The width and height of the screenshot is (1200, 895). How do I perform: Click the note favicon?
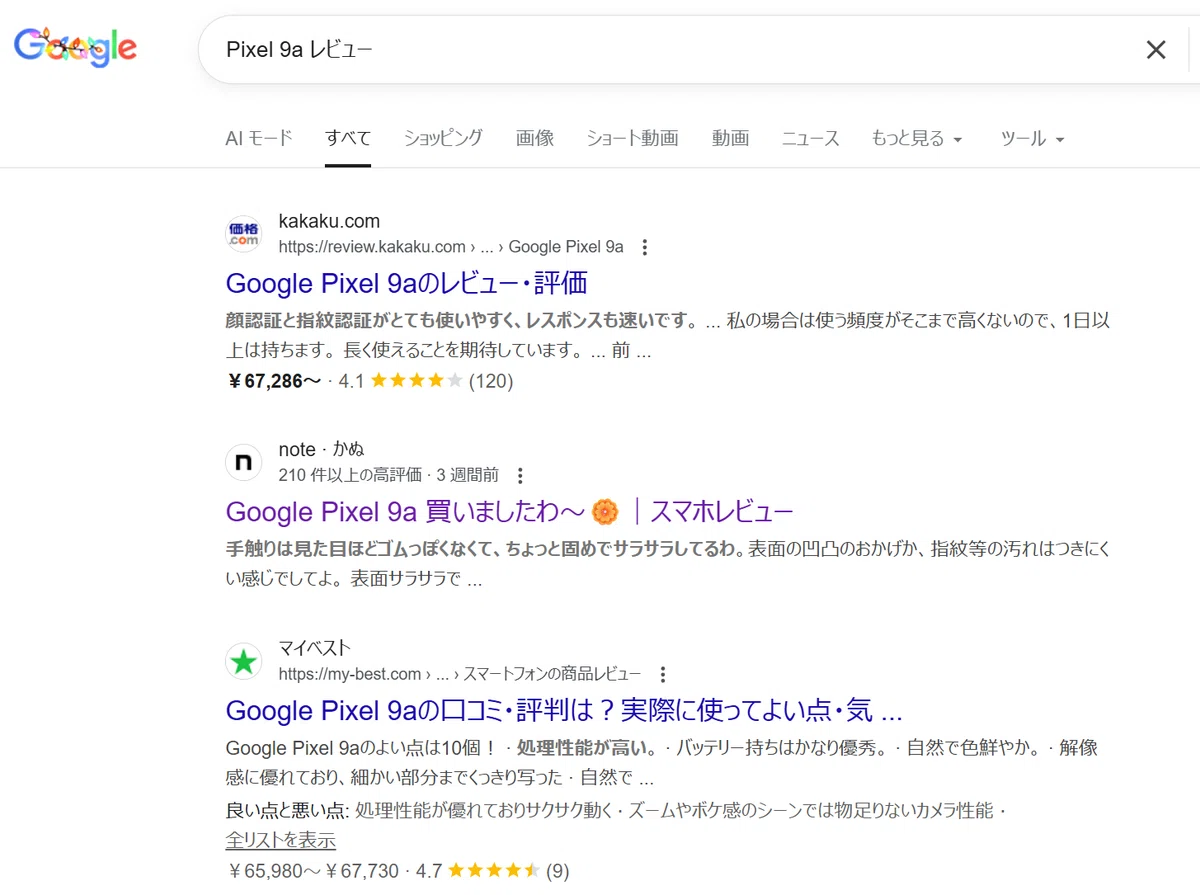pyautogui.click(x=244, y=462)
